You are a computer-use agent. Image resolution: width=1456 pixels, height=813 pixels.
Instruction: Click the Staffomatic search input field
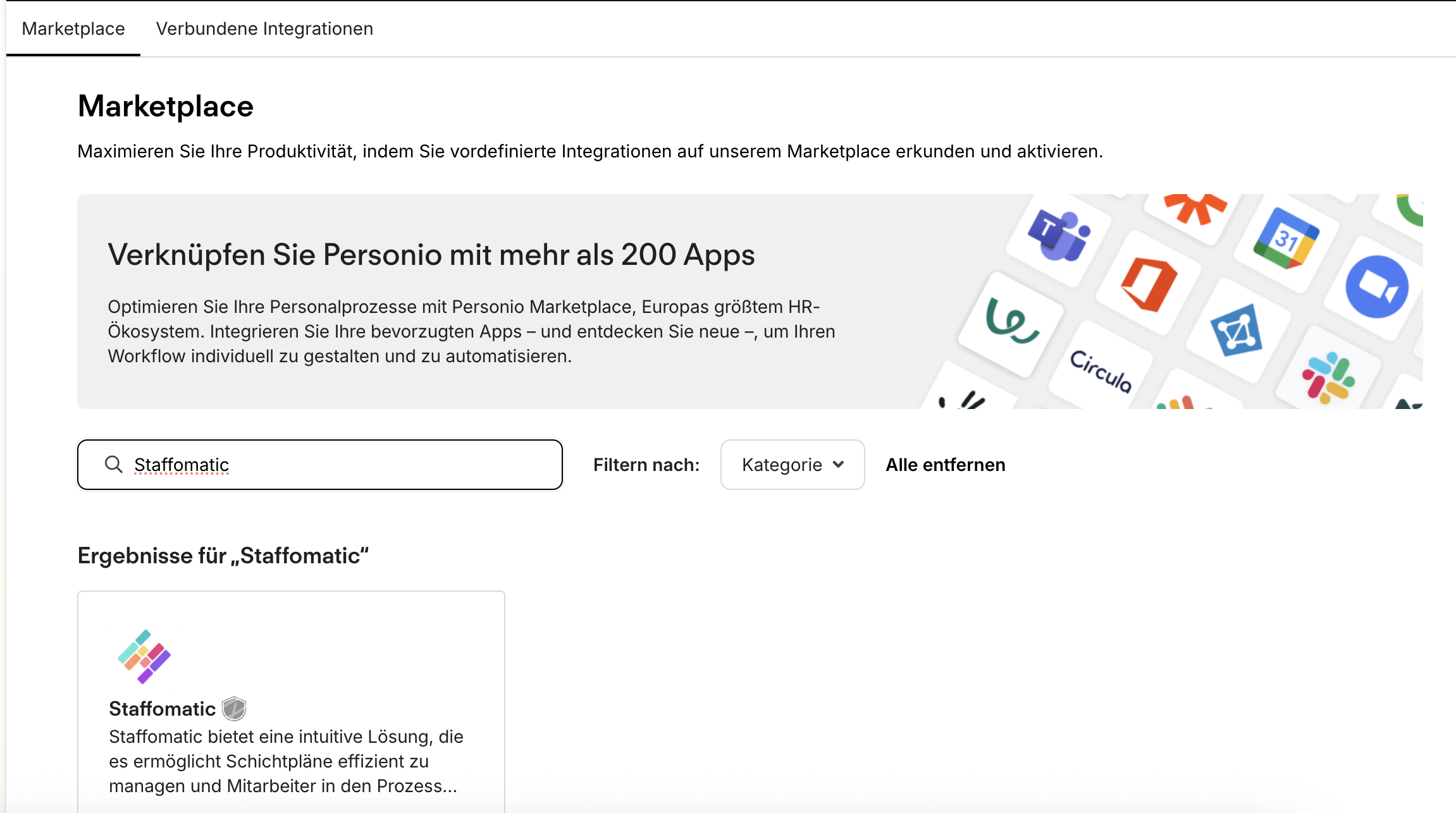(320, 465)
